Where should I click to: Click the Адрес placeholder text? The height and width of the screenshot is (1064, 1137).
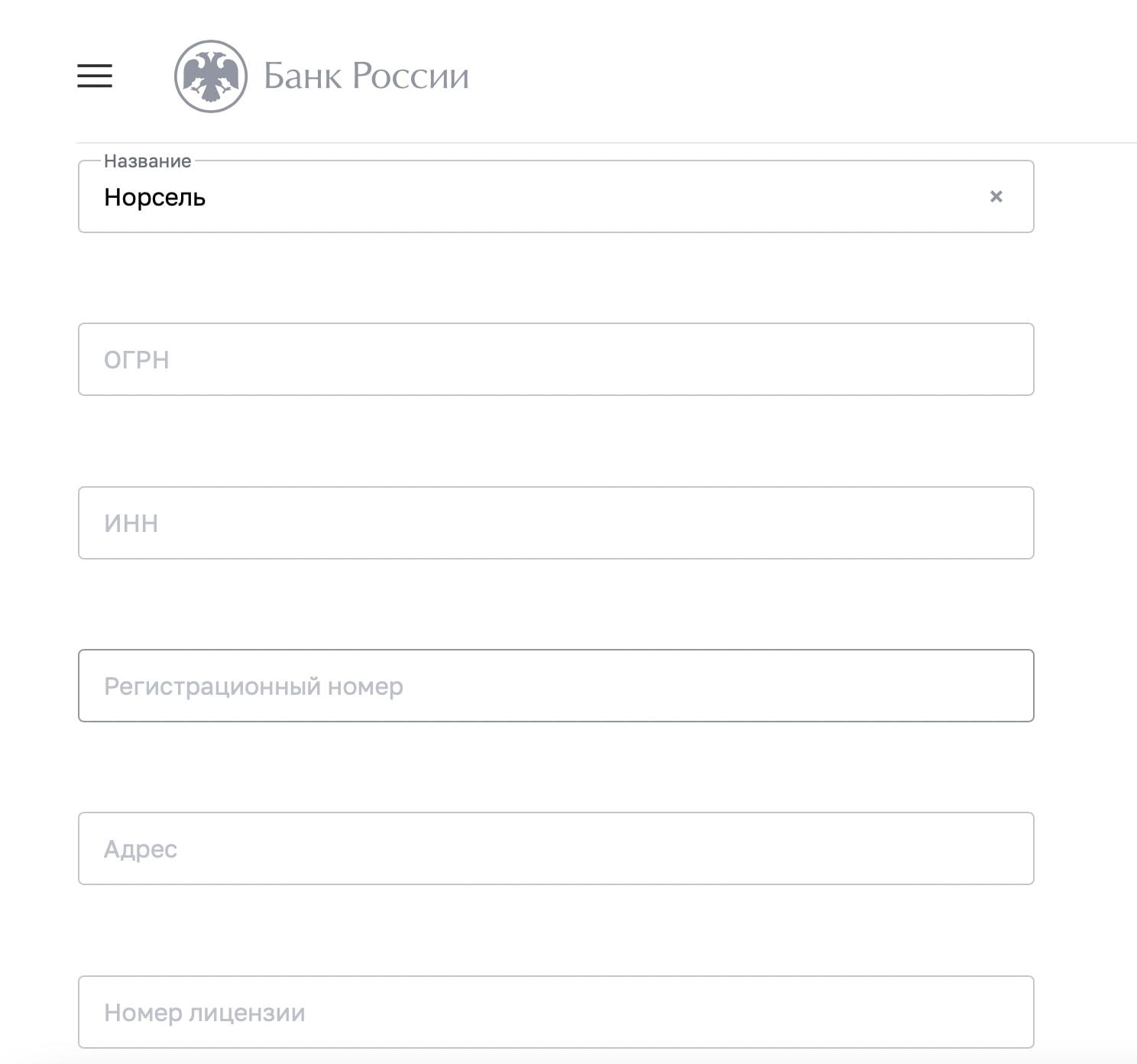pos(141,849)
